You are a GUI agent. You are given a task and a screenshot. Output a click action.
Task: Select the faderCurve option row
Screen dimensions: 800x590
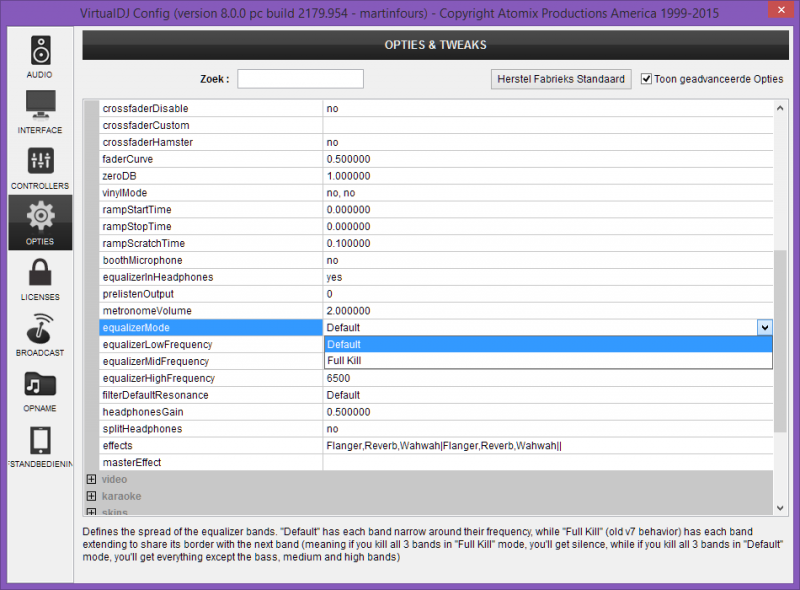click(x=436, y=159)
